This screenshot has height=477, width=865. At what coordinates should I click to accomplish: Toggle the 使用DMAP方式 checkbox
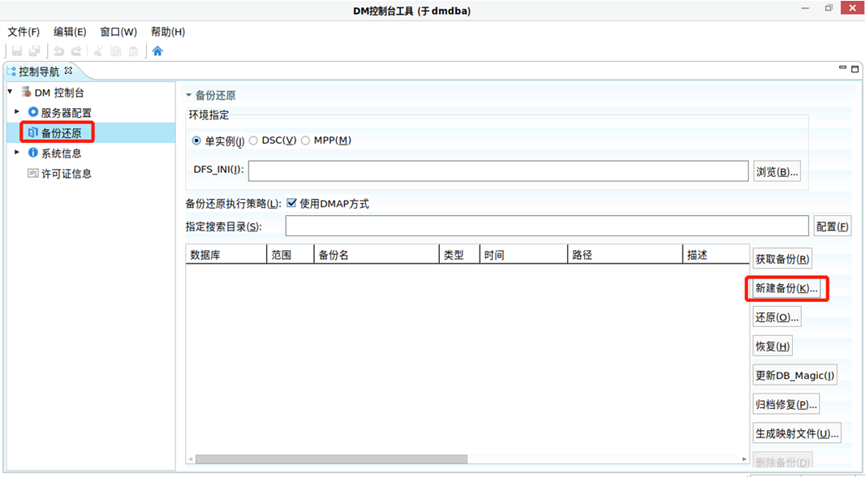291,203
